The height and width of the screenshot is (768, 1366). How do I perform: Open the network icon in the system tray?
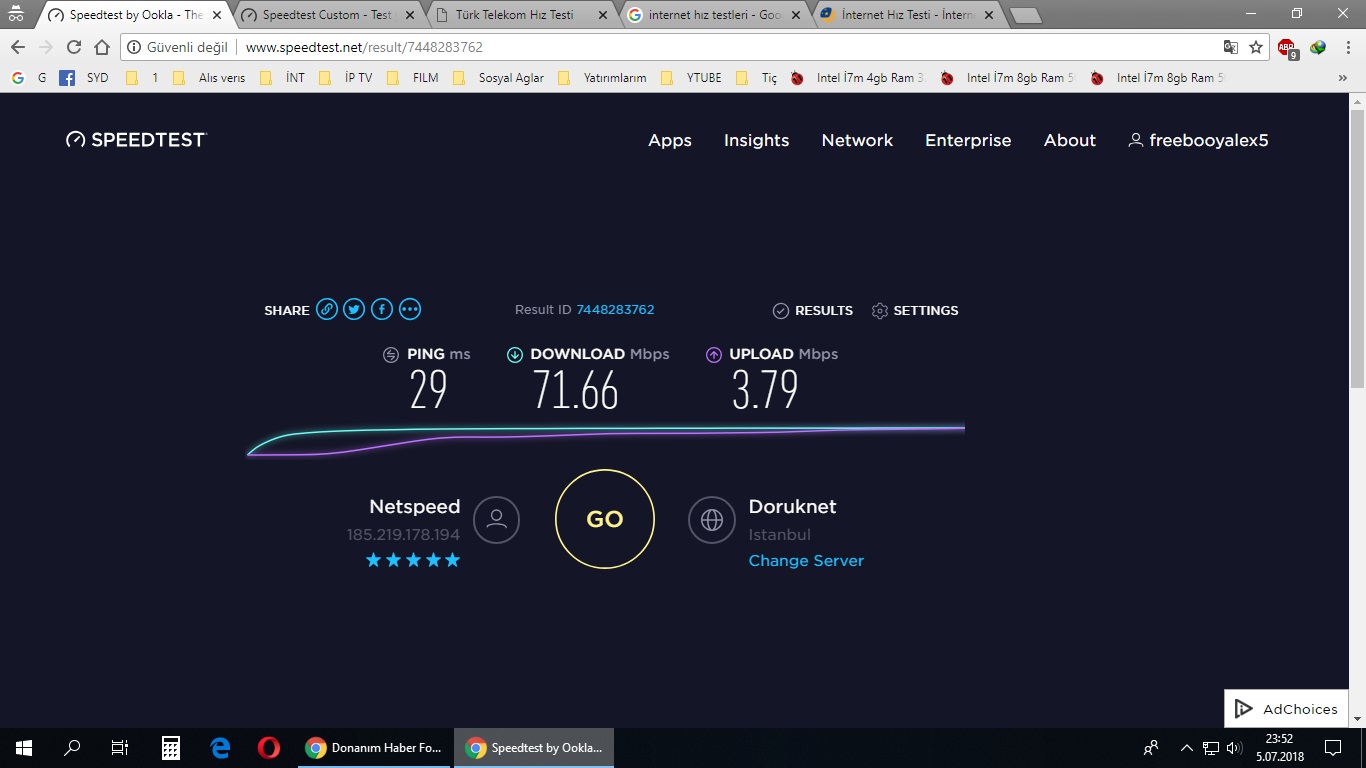pos(1211,747)
